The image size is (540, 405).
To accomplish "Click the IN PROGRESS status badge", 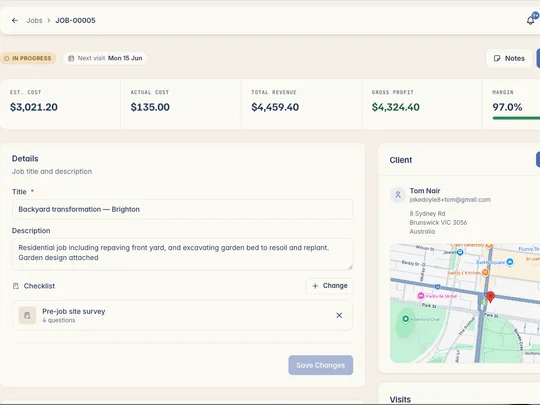I will click(28, 58).
